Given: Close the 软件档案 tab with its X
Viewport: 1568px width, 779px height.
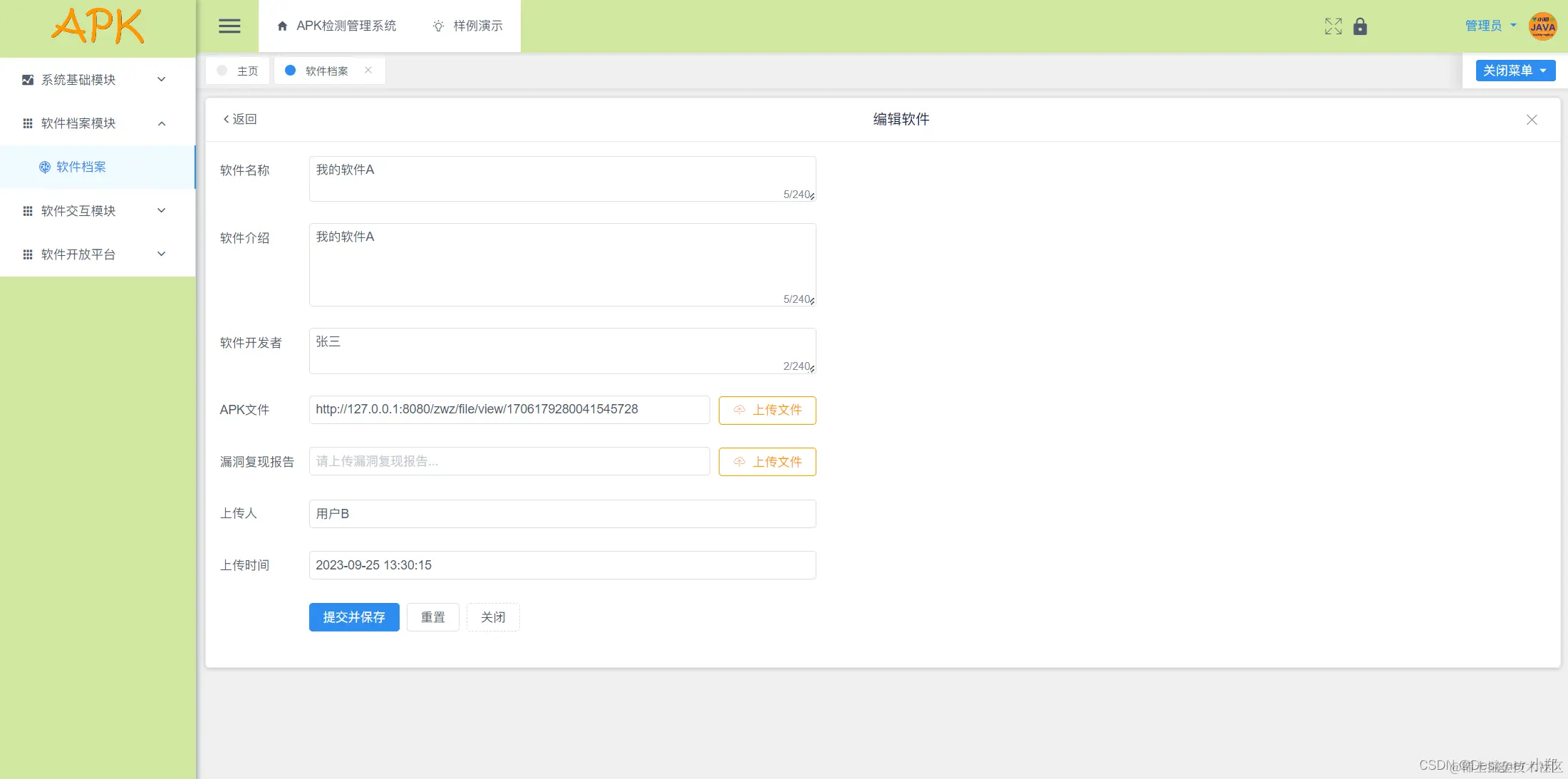Looking at the screenshot, I should click(368, 70).
